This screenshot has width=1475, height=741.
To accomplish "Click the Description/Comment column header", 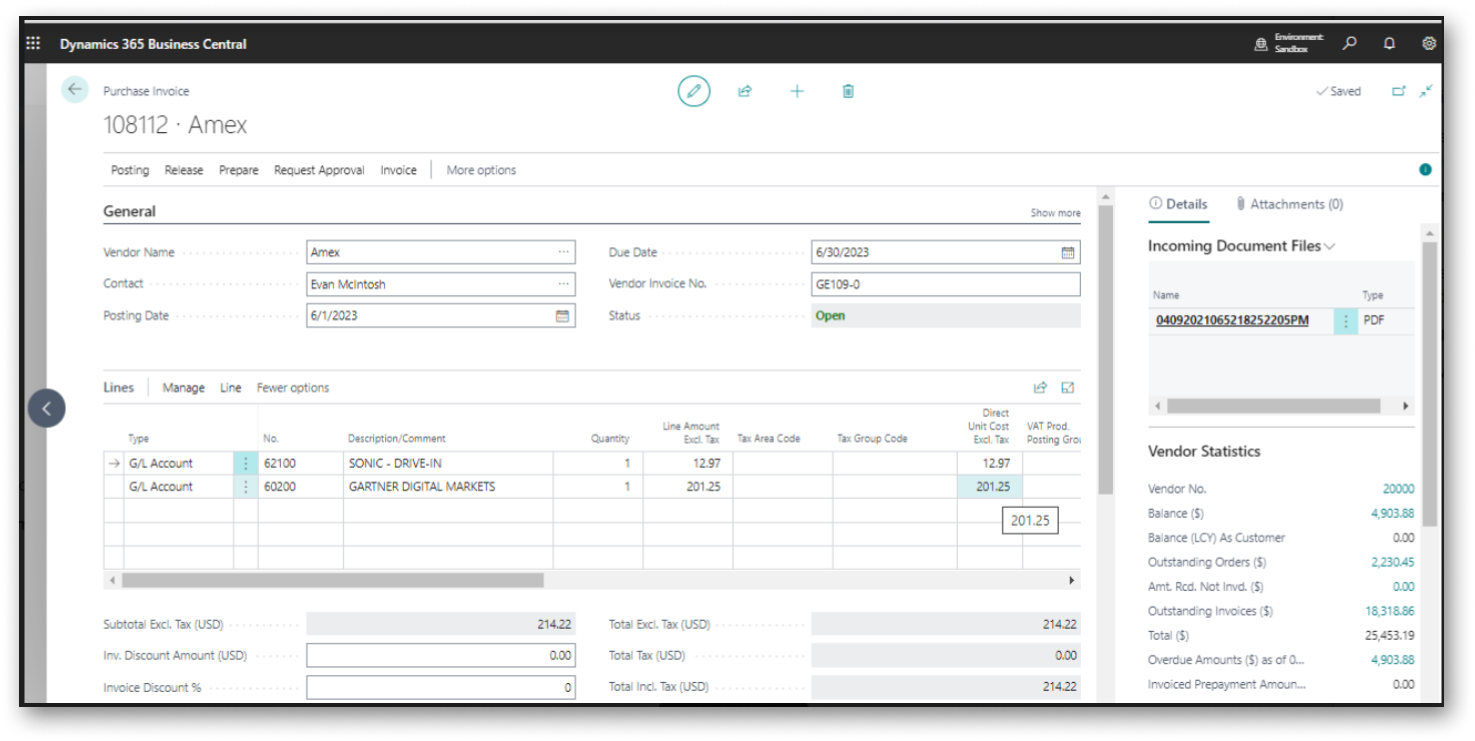I will [x=397, y=439].
